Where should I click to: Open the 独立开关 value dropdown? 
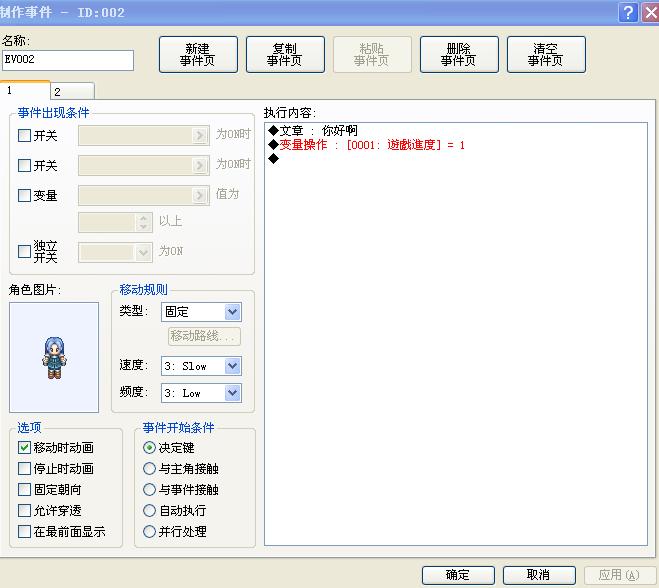143,253
